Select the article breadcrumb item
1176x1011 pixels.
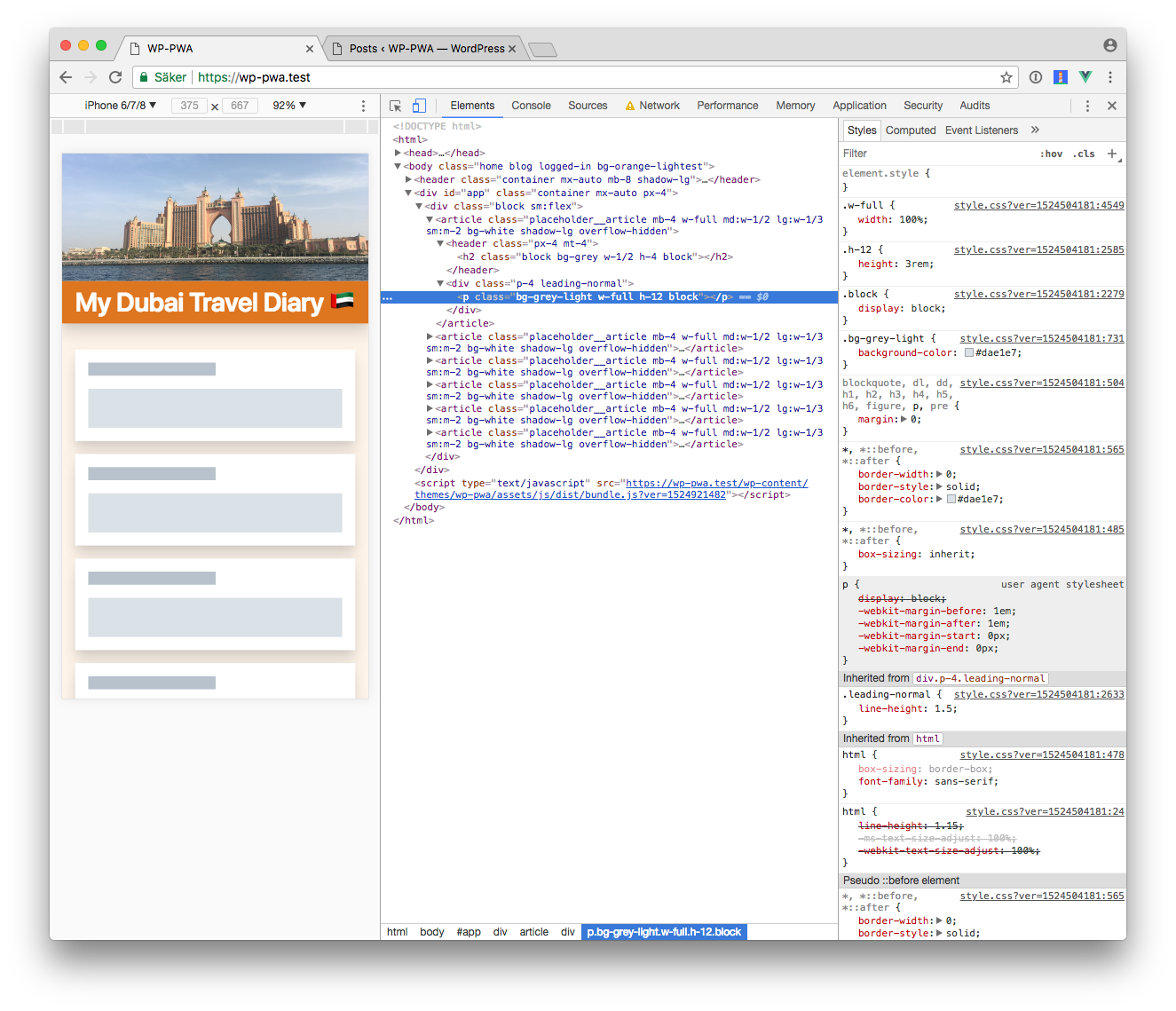tap(534, 932)
